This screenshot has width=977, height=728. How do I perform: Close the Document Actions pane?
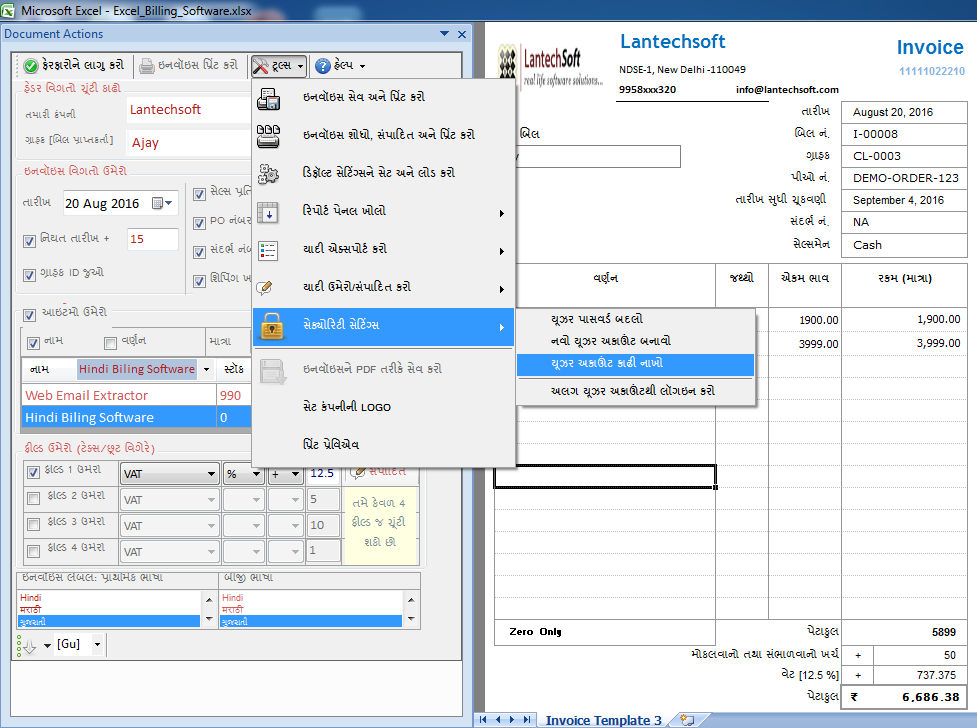click(x=462, y=34)
